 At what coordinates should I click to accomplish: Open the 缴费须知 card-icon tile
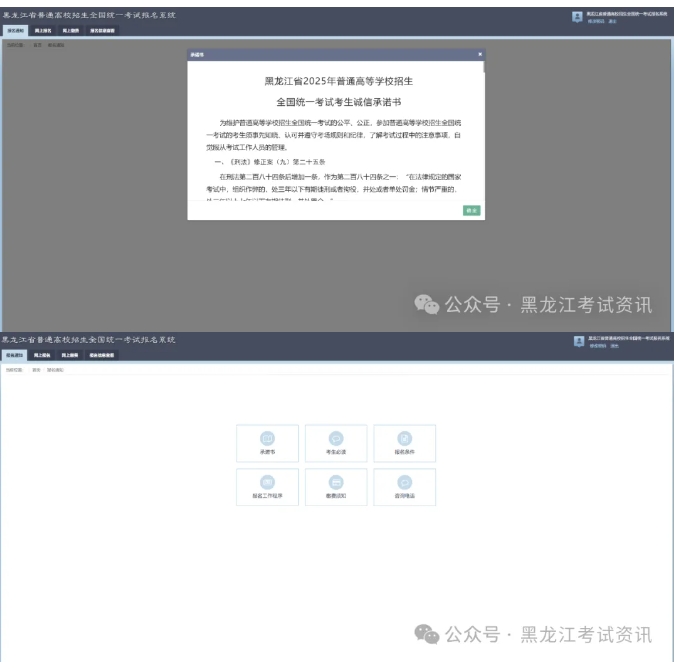tap(336, 487)
